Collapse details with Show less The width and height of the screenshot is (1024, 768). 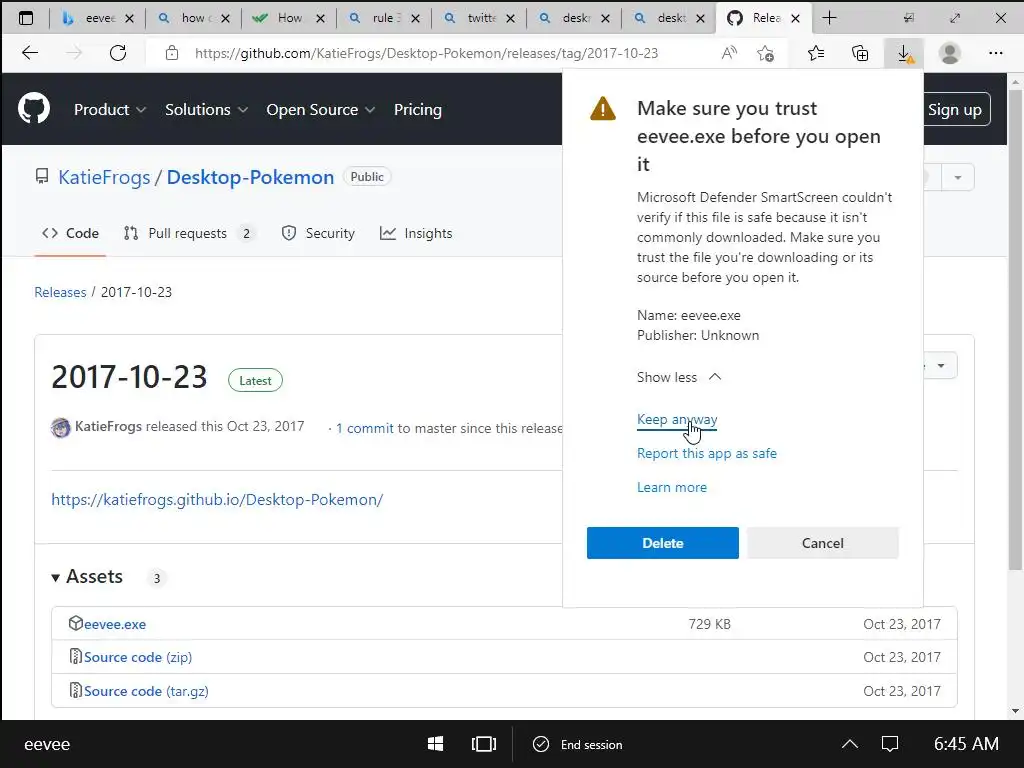679,377
